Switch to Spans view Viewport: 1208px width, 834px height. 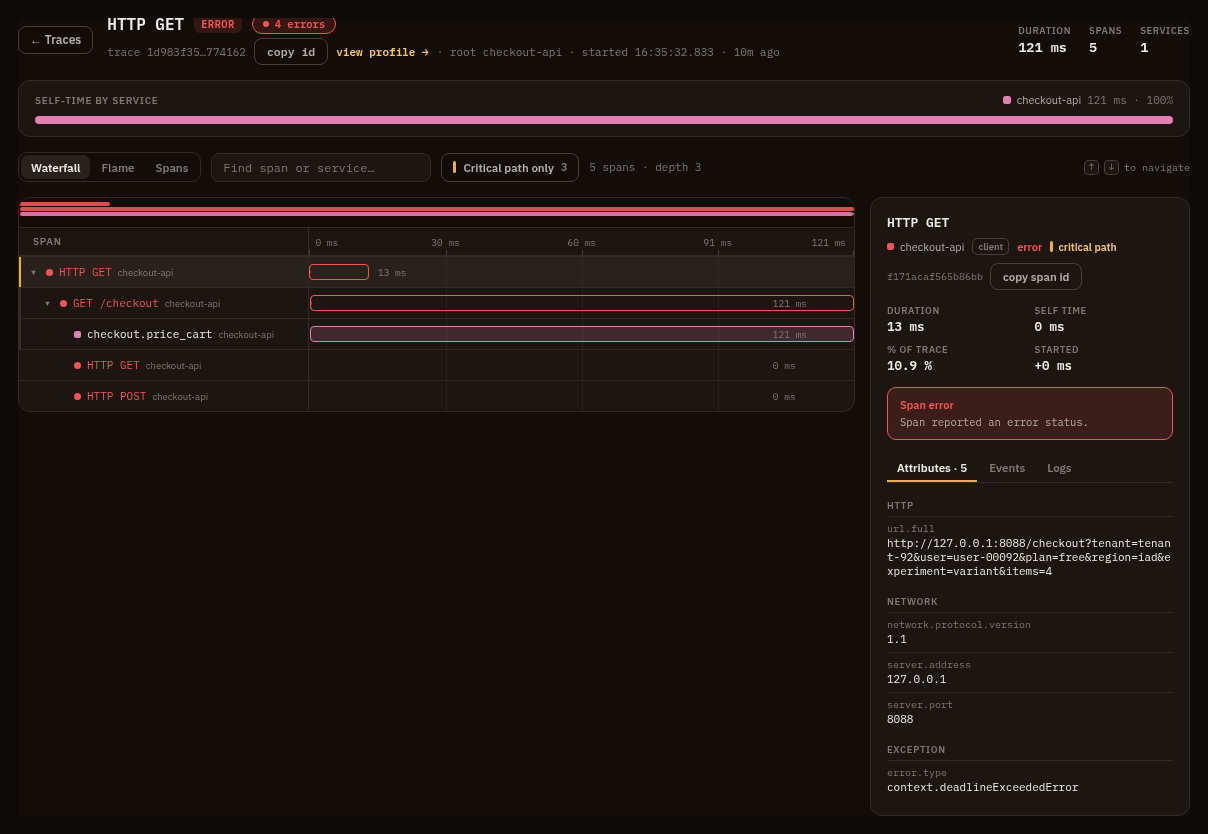(172, 168)
